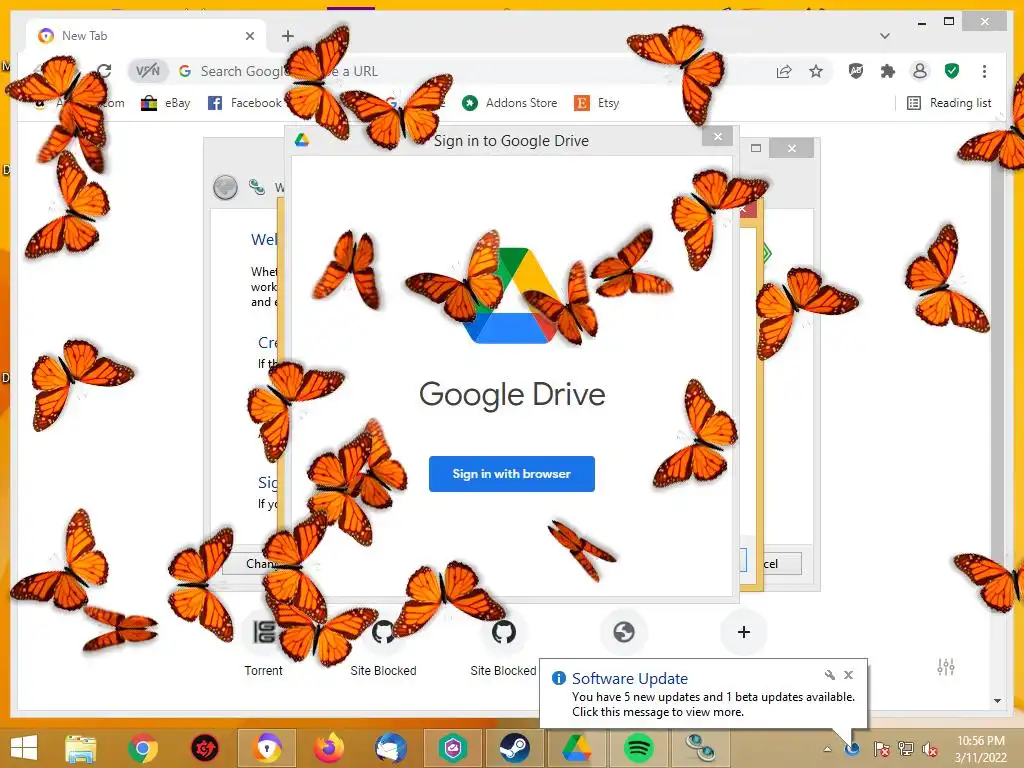Click the share page icon

[784, 71]
